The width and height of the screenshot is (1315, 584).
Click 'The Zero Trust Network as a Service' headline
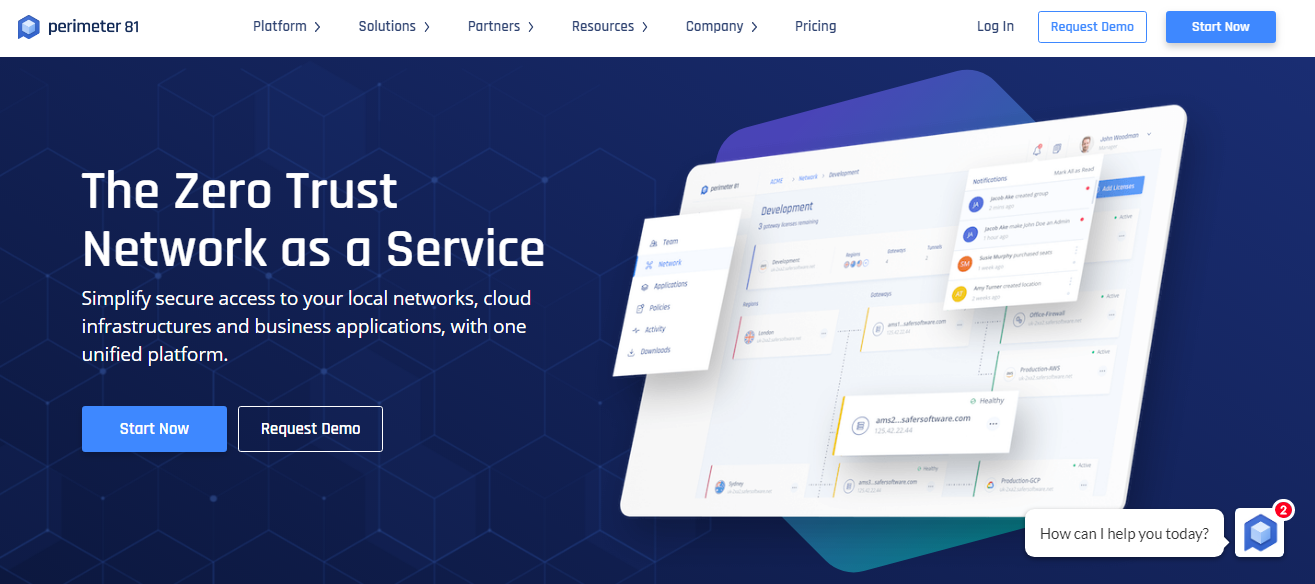point(313,219)
